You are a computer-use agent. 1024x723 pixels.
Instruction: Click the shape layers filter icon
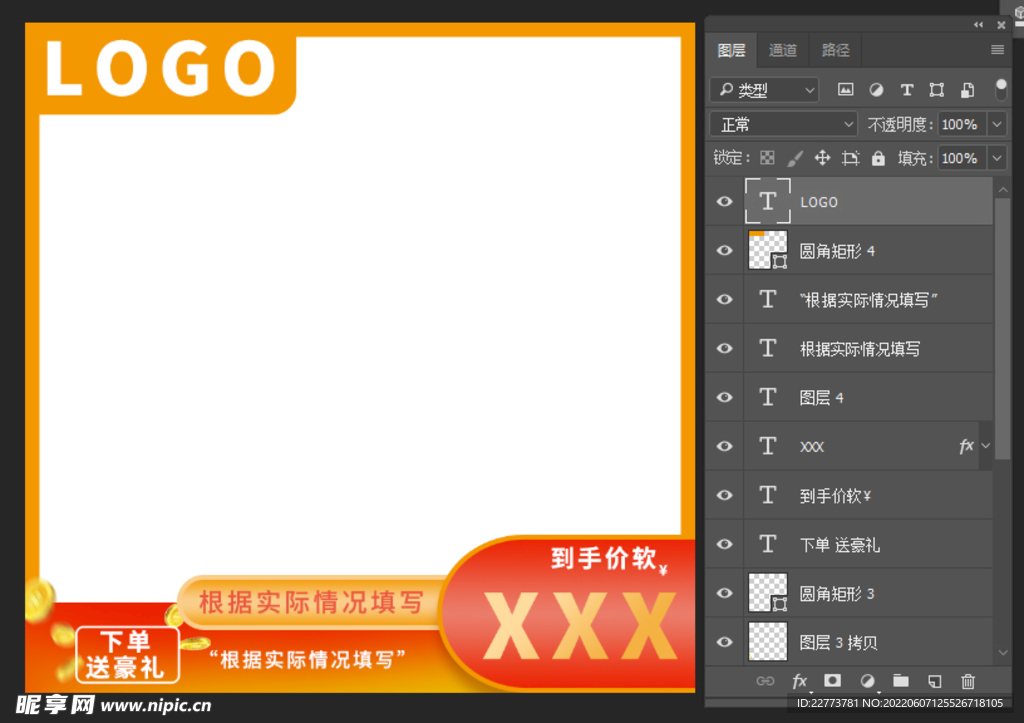936,89
